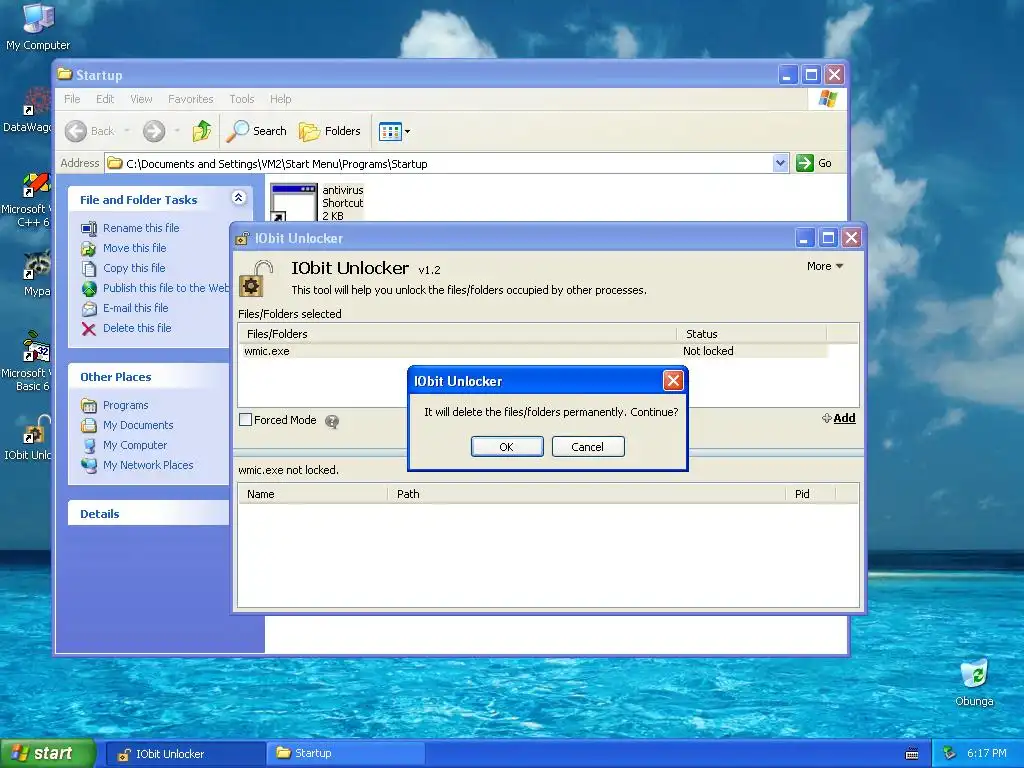Select Microsoft Visual Basic 6 desktop icon

coord(26,360)
